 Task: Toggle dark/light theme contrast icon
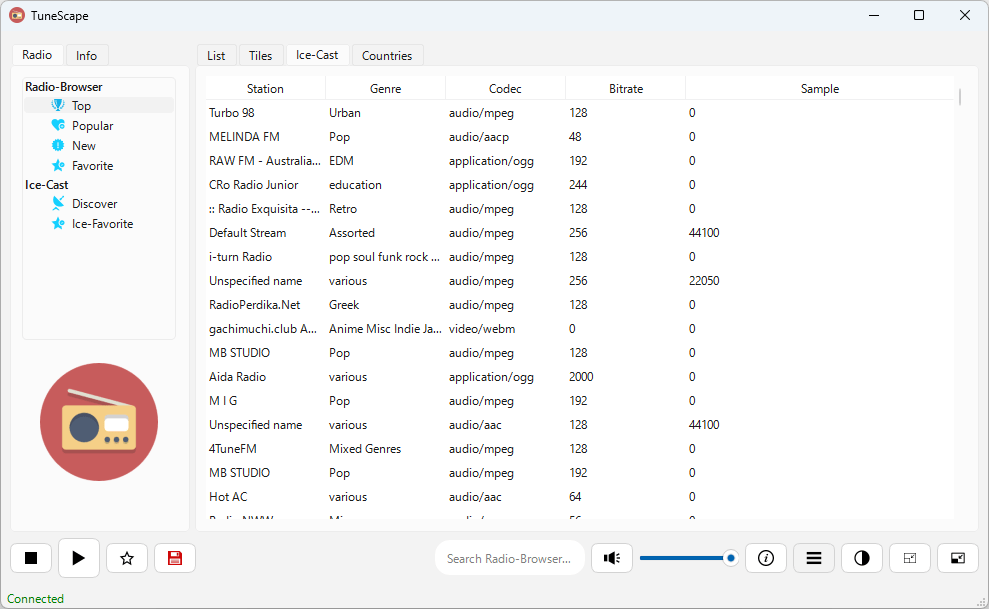click(x=862, y=558)
